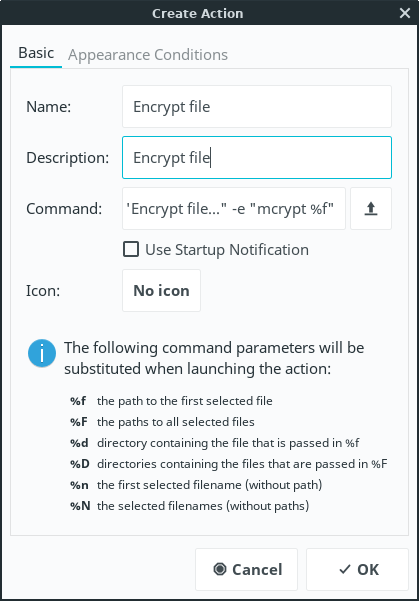Click inside the Description text field
Image resolution: width=419 pixels, height=601 pixels.
point(257,158)
